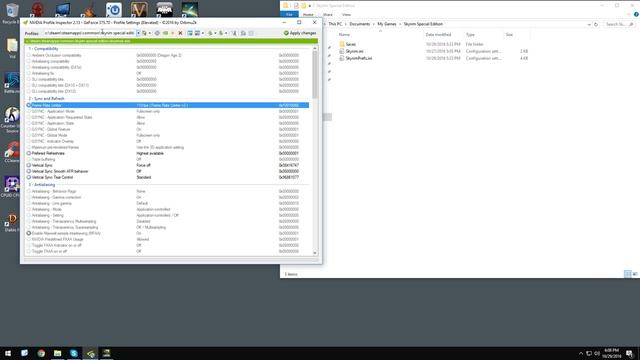This screenshot has height=360, width=640.
Task: Click New Folder icon in Explorer title bar
Action: click(x=303, y=6)
